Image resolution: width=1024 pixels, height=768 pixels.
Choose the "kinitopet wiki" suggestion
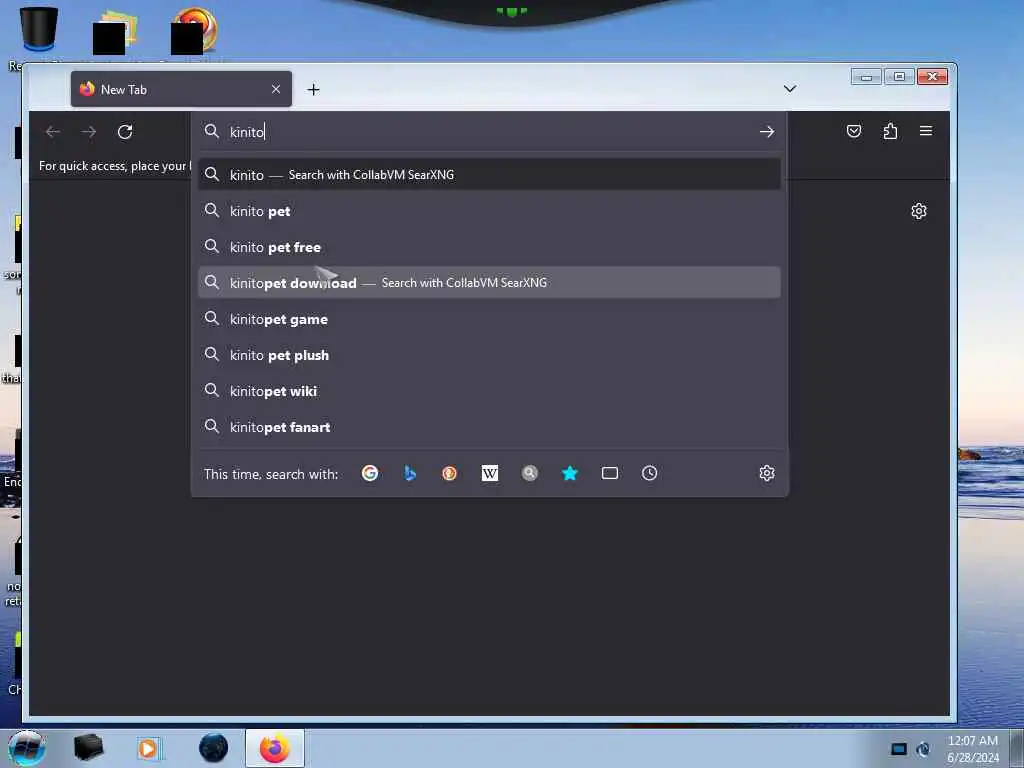[x=489, y=391]
